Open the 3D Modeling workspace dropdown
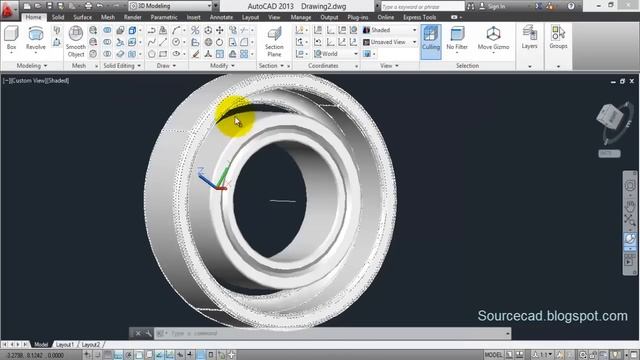640x360 pixels. pos(171,6)
